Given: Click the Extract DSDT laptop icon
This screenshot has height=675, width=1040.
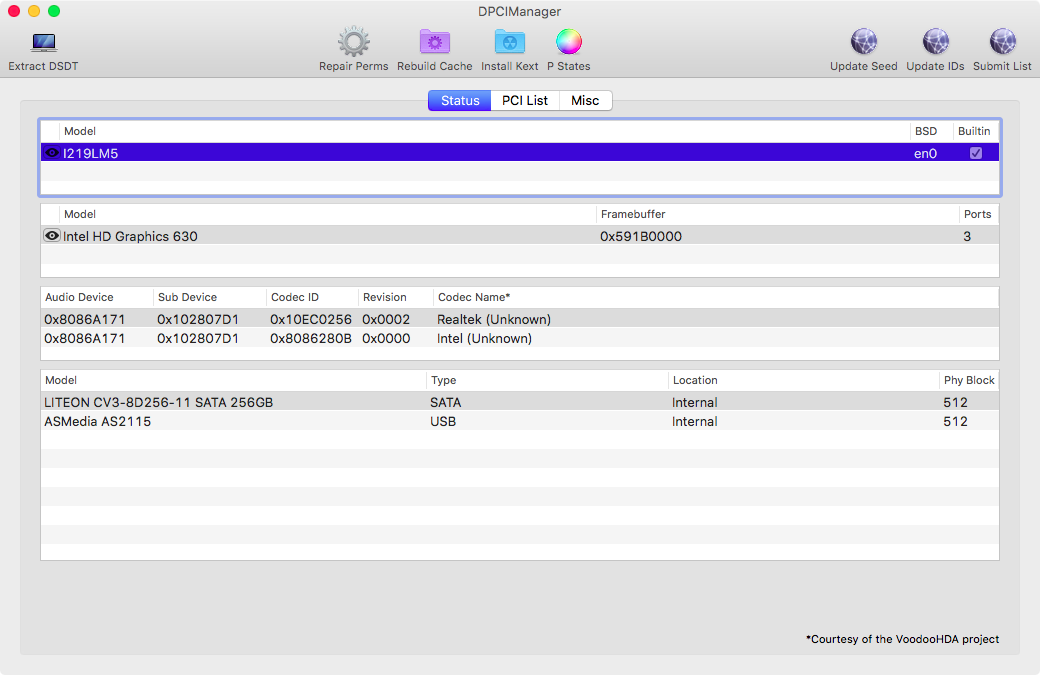Looking at the screenshot, I should (x=43, y=43).
